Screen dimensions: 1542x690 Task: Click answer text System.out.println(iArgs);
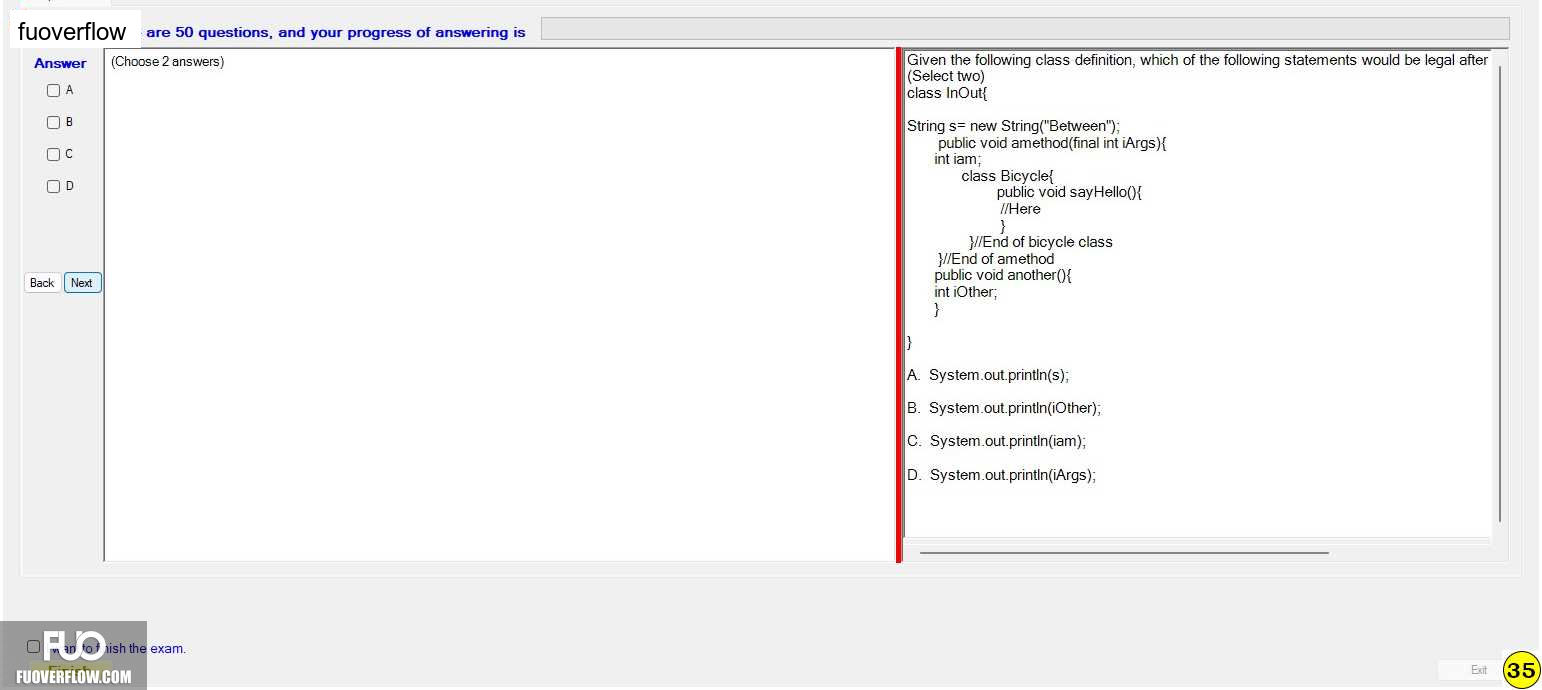tap(1013, 475)
